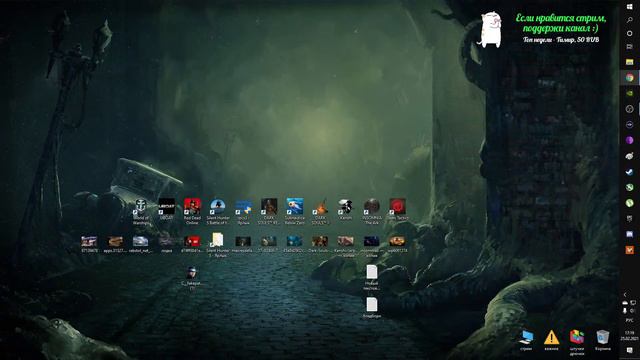Viewport: 640px width, 360px height.
Task: Switch to Google Chrome in the taskbar
Action: (x=630, y=78)
